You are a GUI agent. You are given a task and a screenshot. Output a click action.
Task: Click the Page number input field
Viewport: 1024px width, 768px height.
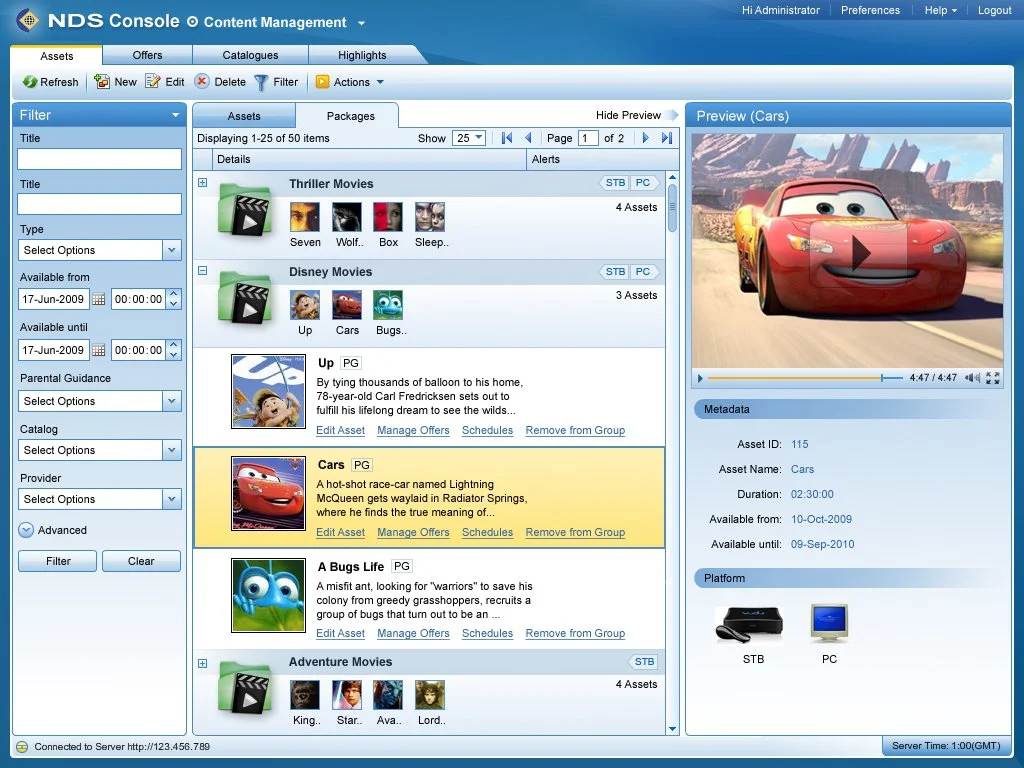coord(588,138)
